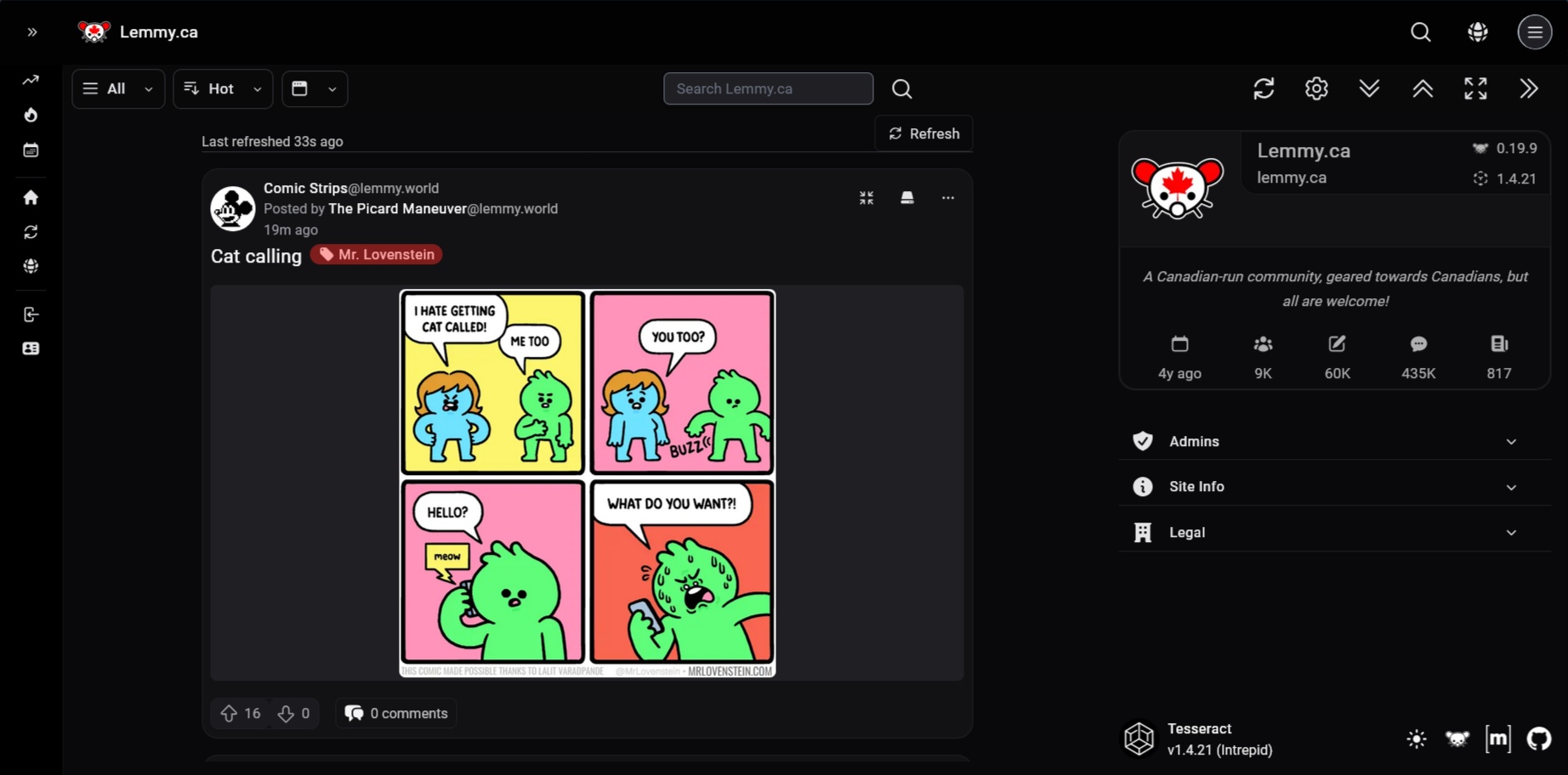The image size is (1568, 775).
Task: Click the Lemmy.ca logo in the header
Action: [94, 31]
